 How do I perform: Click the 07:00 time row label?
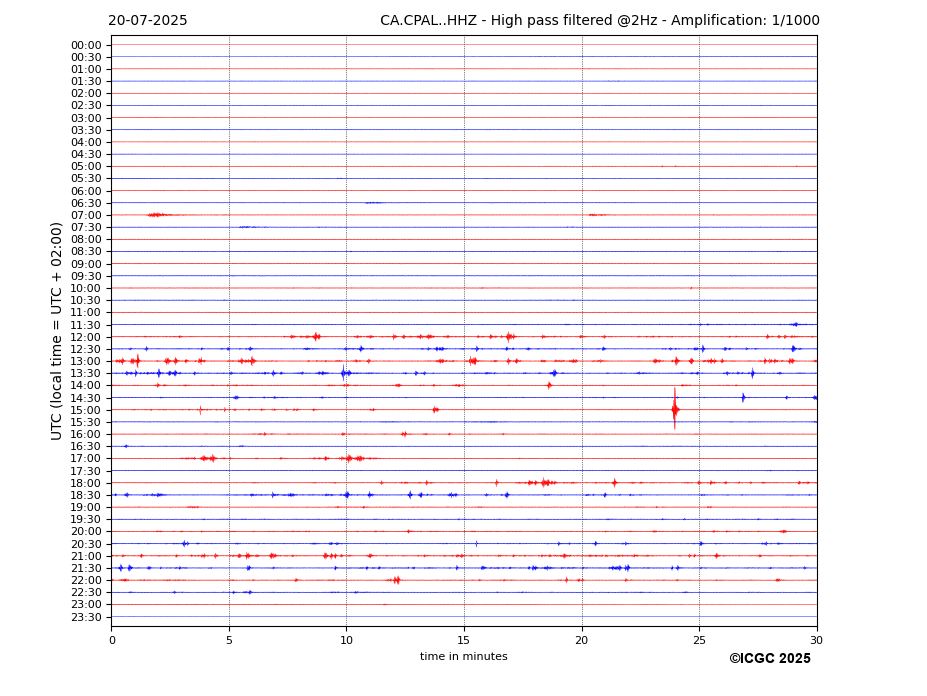coord(86,215)
